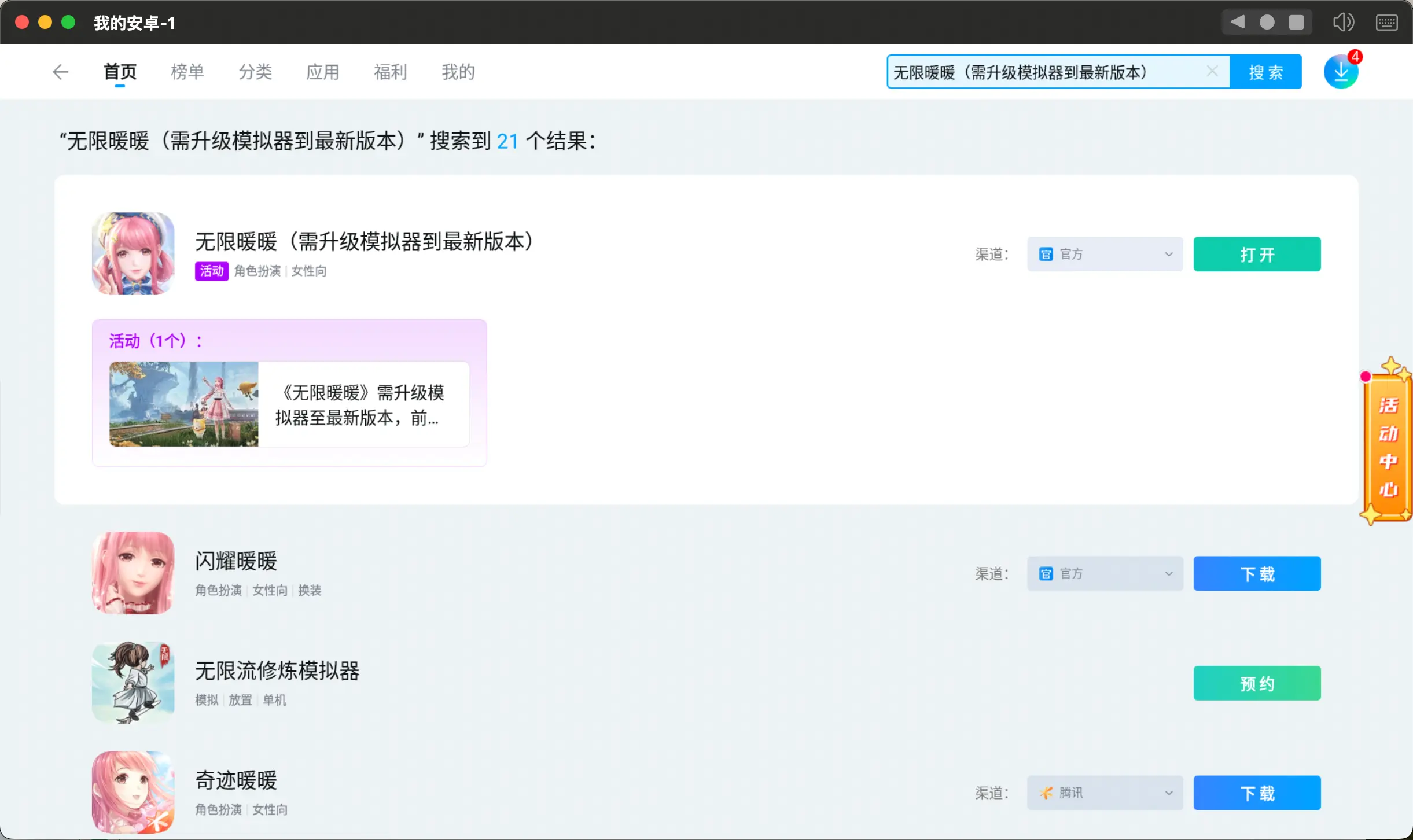Image resolution: width=1413 pixels, height=840 pixels.
Task: Open the 无限暖暖 activity banner thumbnail
Action: 184,404
